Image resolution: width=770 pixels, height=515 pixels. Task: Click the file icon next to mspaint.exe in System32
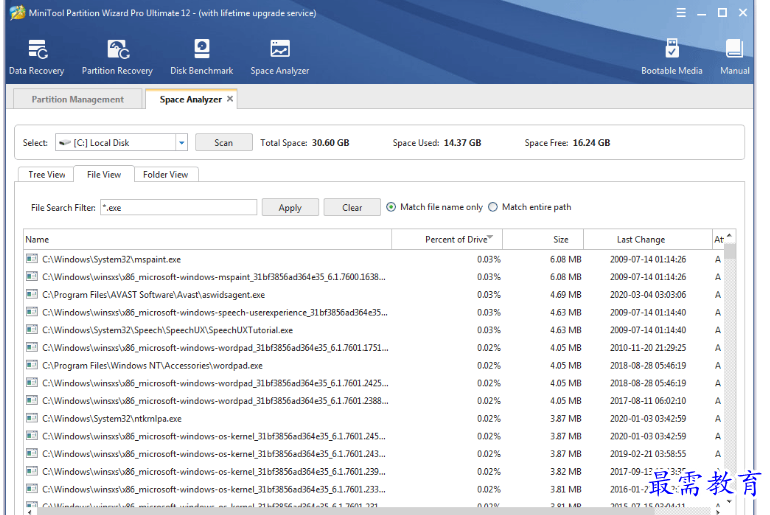coord(32,259)
